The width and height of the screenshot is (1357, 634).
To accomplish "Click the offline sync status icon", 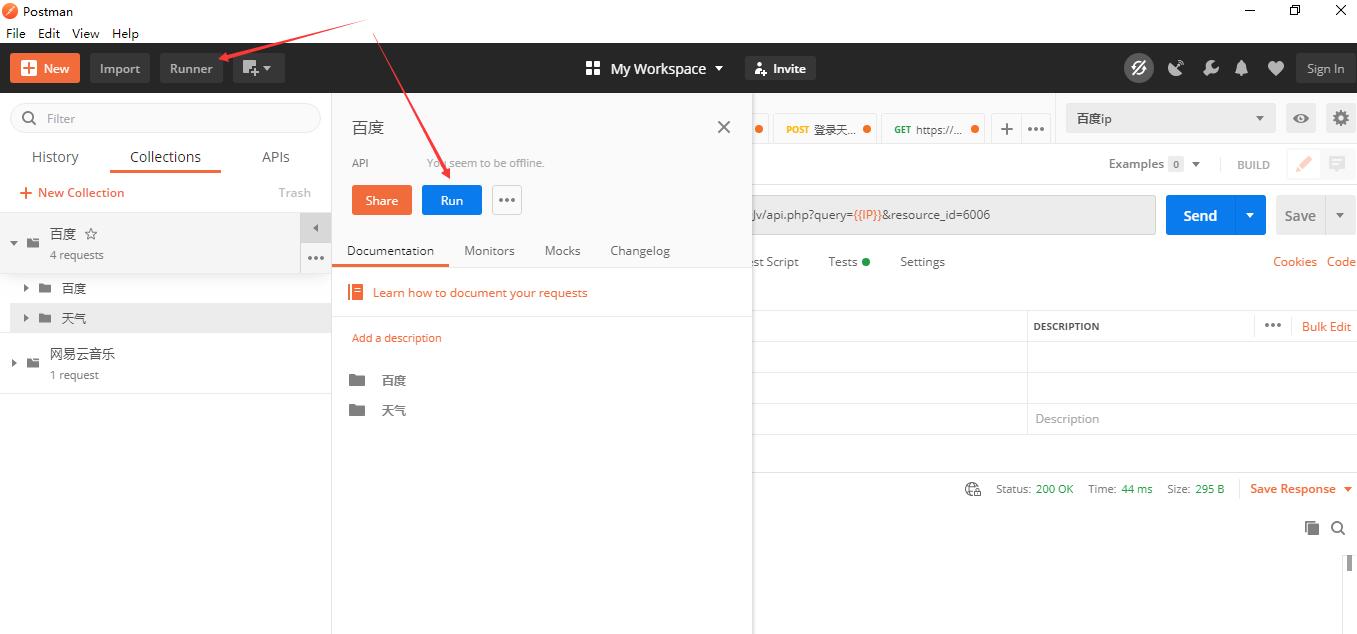I will click(x=1138, y=68).
